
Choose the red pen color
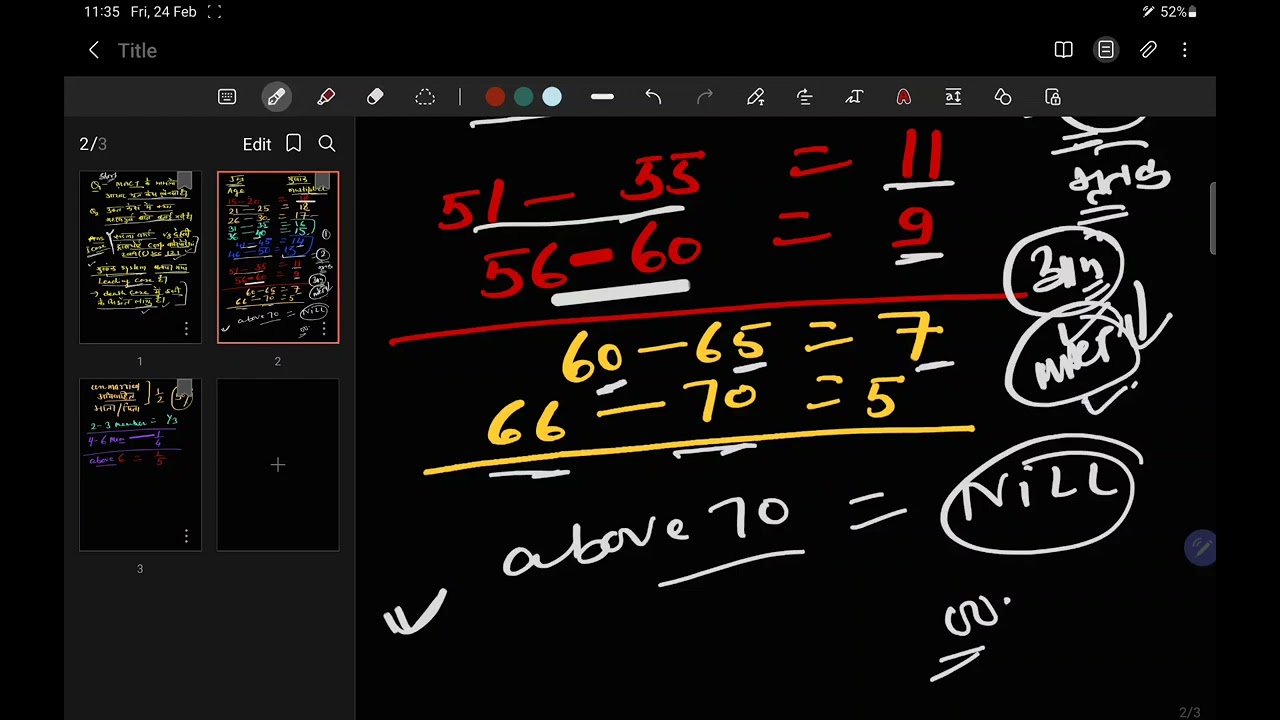pyautogui.click(x=495, y=97)
